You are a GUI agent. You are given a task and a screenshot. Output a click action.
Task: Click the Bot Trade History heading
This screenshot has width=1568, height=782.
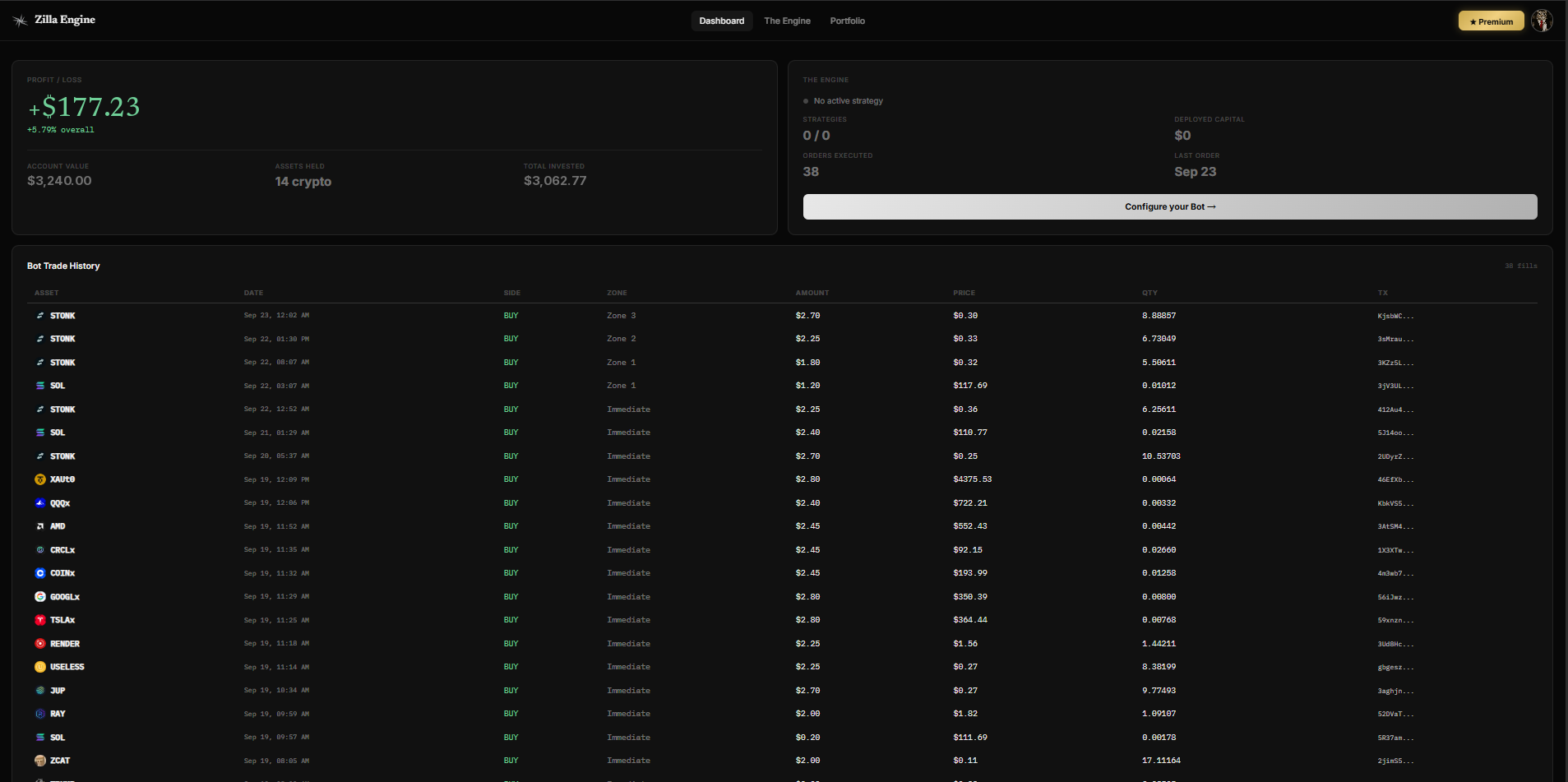pyautogui.click(x=63, y=266)
